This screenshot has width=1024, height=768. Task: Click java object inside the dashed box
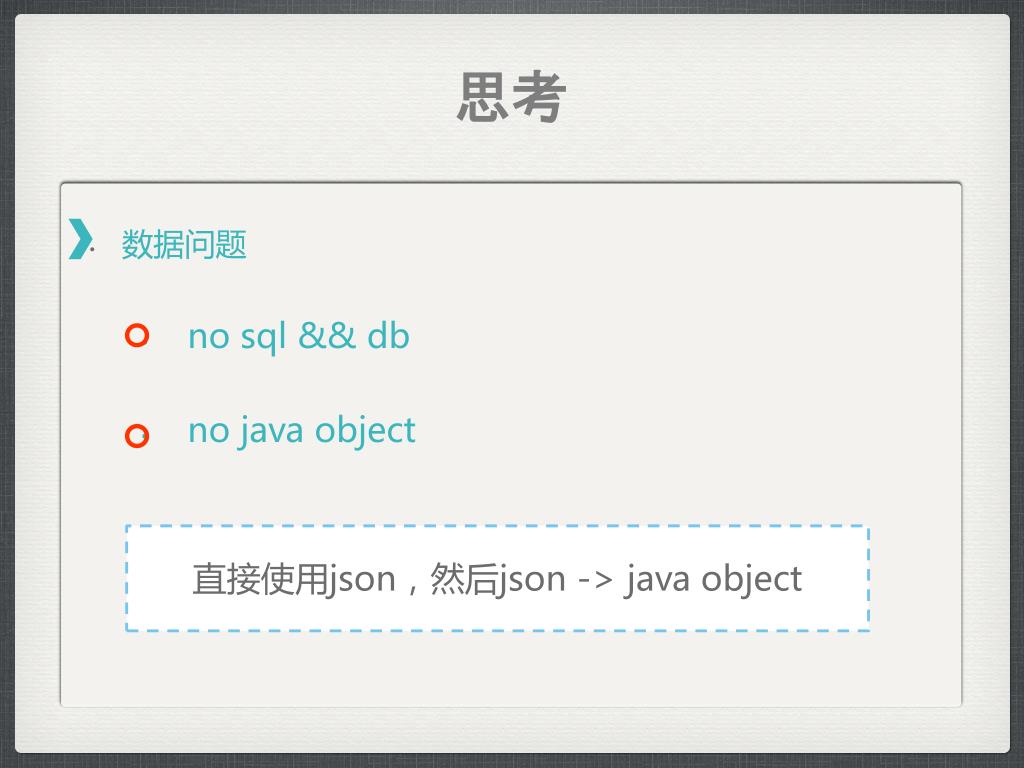713,579
